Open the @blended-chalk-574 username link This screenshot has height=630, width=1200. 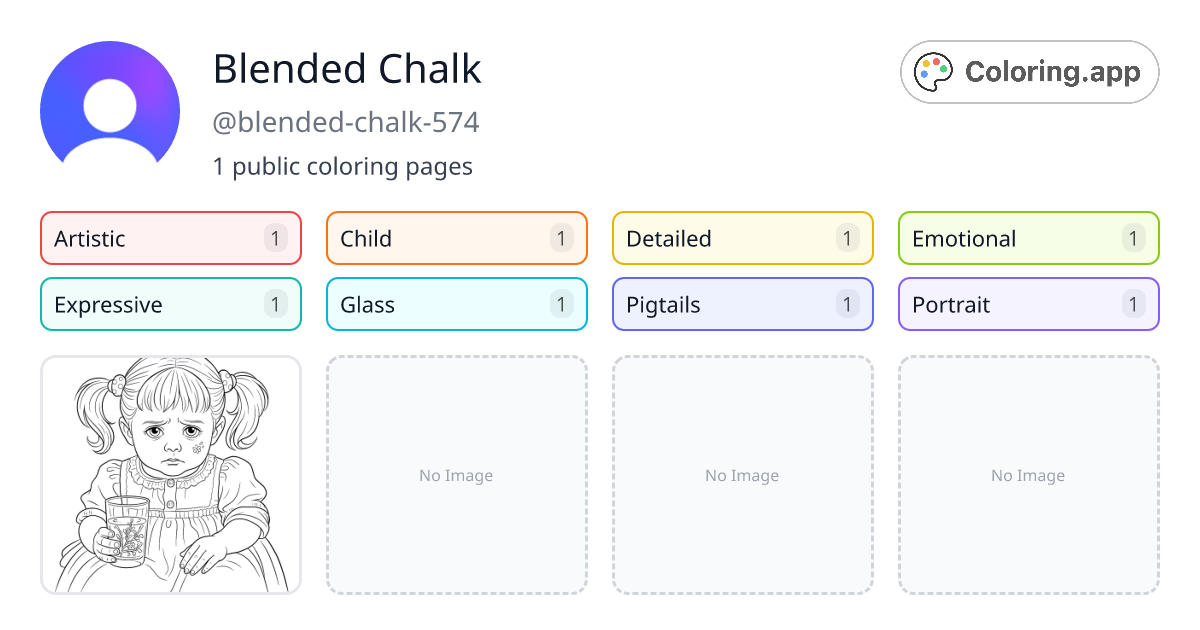tap(346, 122)
